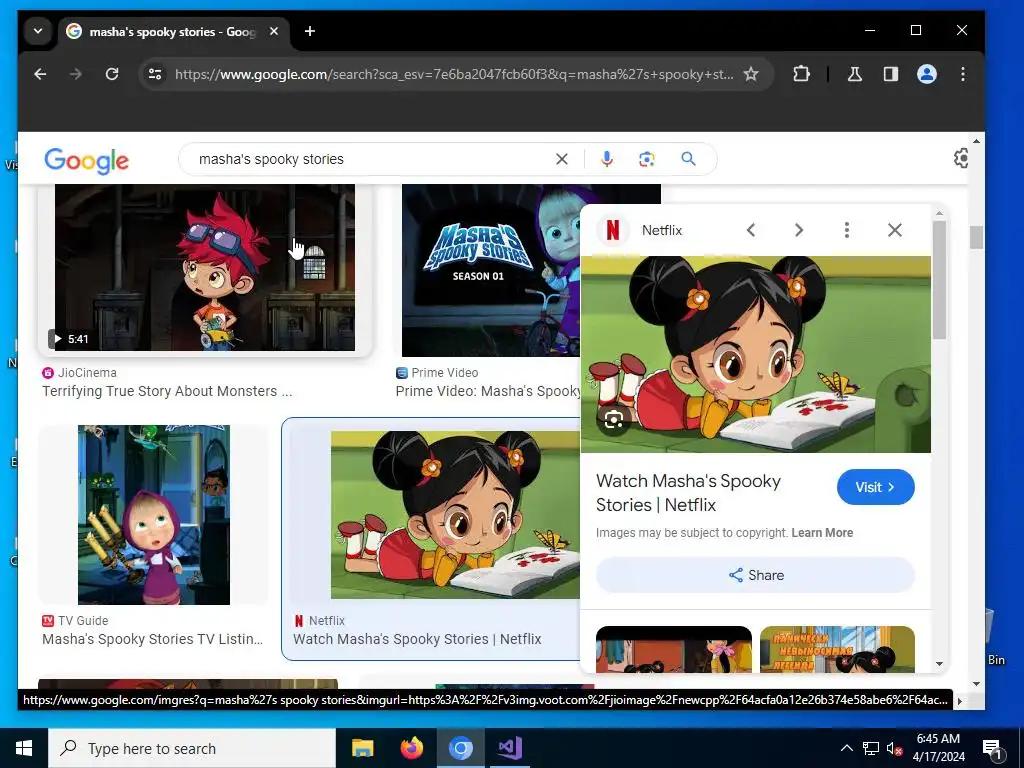Viewport: 1024px width, 768px height.
Task: Open the Windows Start menu
Action: click(24, 748)
